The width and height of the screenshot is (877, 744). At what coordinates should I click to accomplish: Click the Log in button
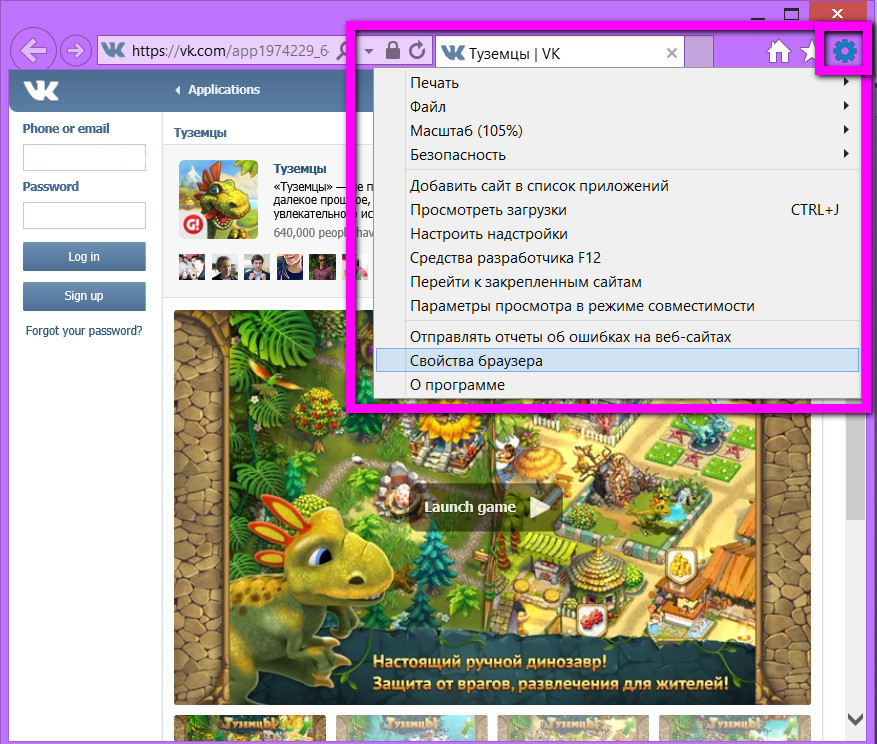point(84,257)
